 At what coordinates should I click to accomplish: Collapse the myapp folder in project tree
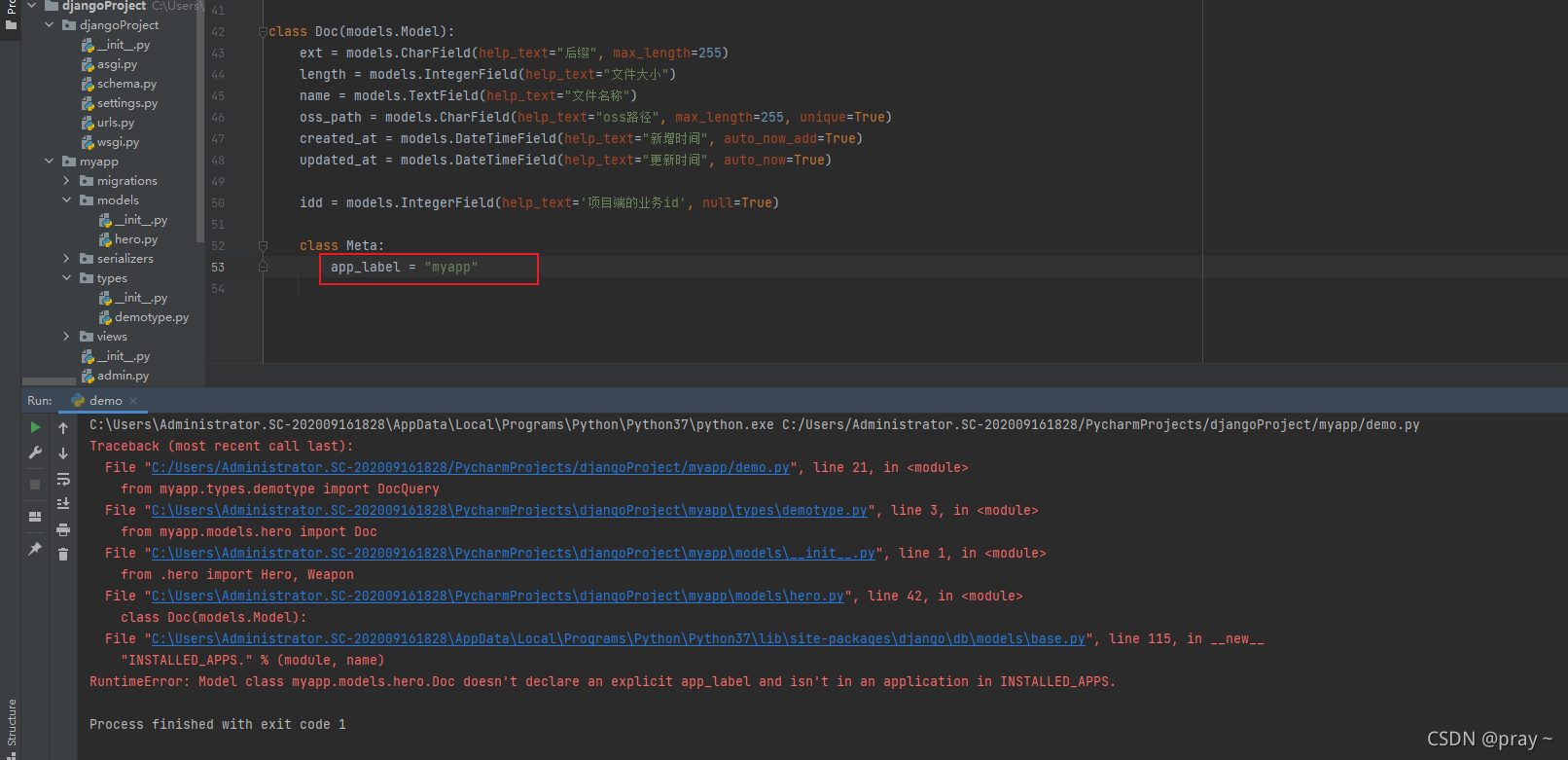tap(50, 162)
